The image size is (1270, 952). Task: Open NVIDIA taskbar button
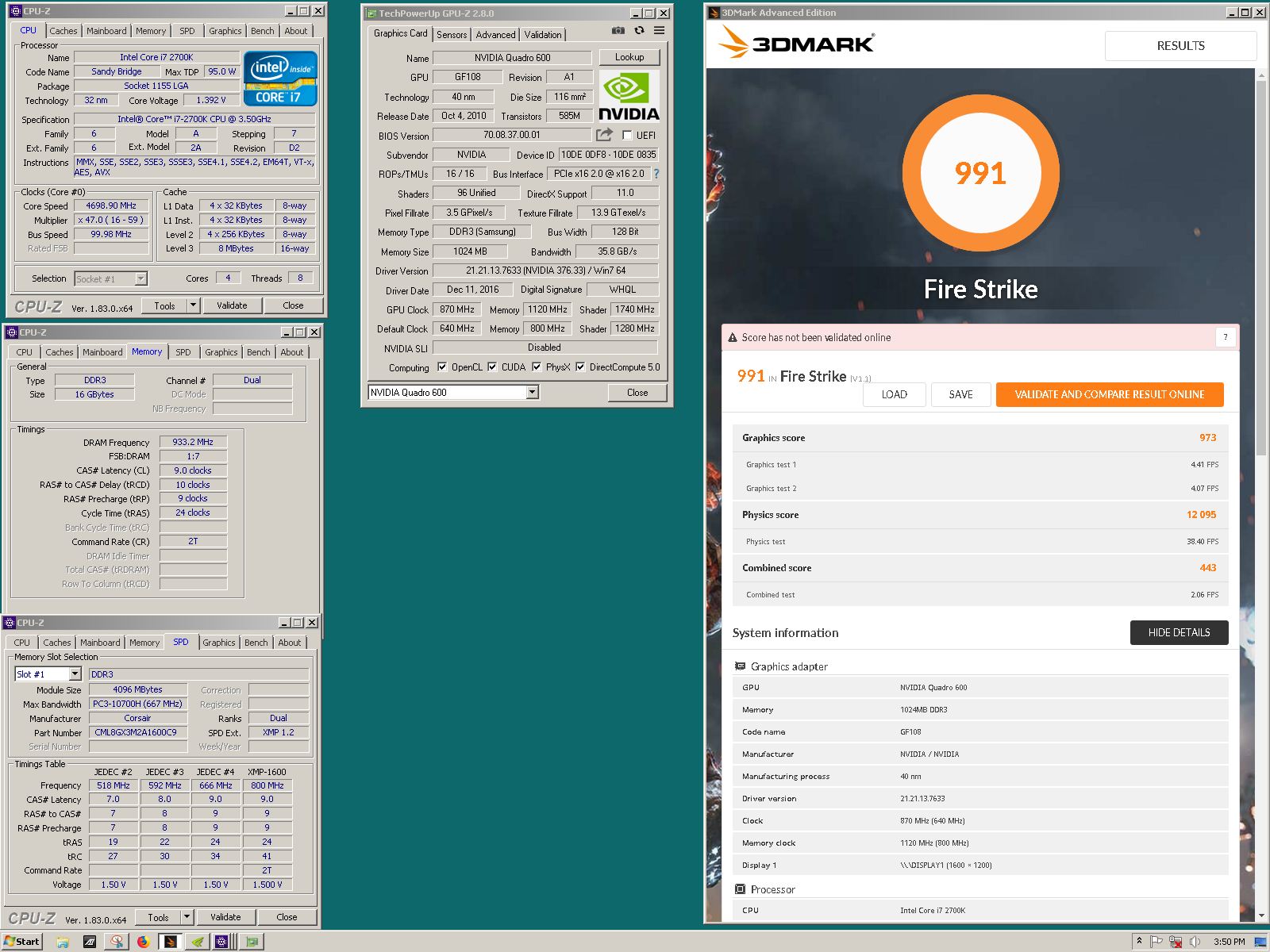coord(197,942)
